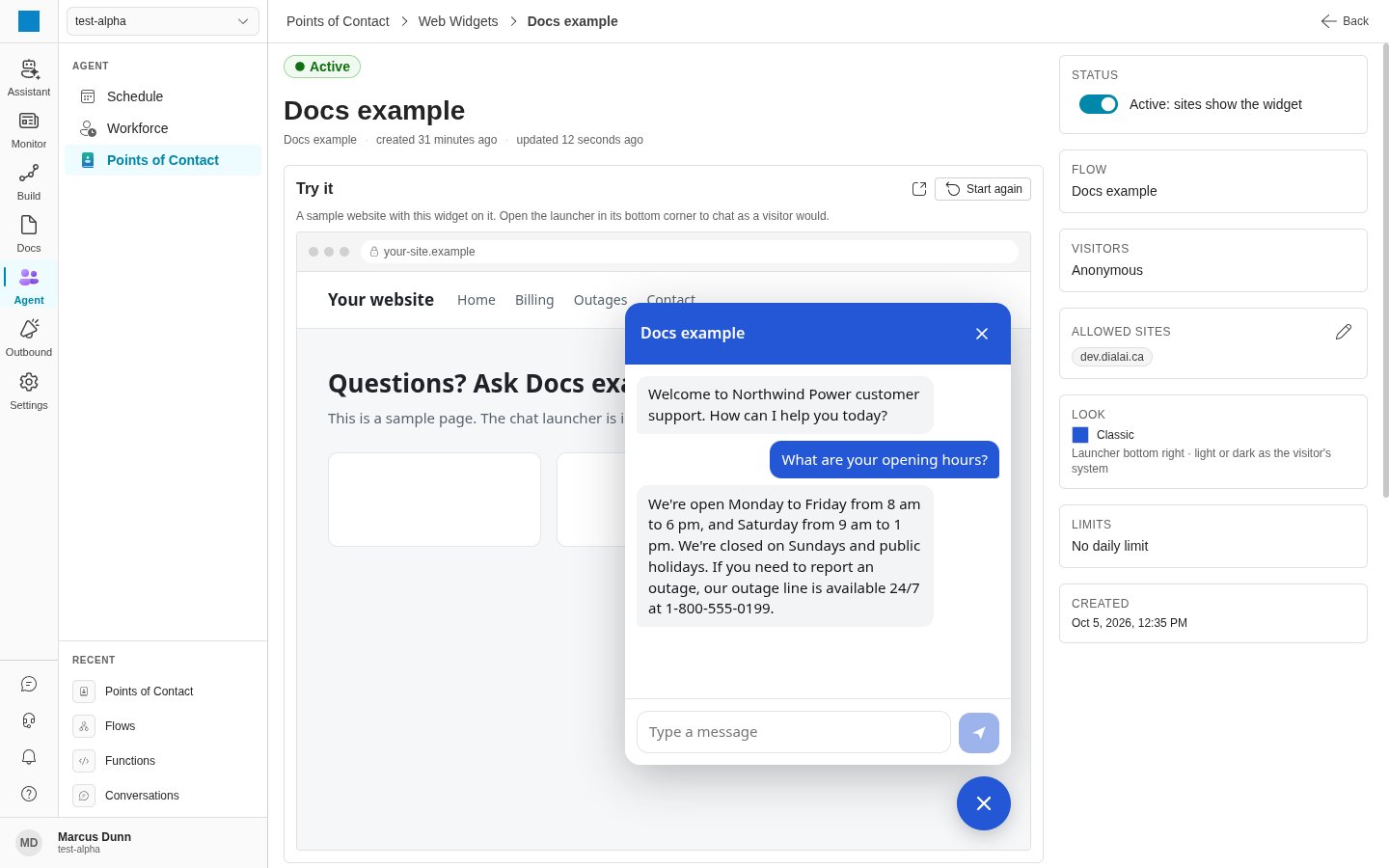Open the widget preview in a new window
Screen dimensions: 1389x868
tap(919, 189)
